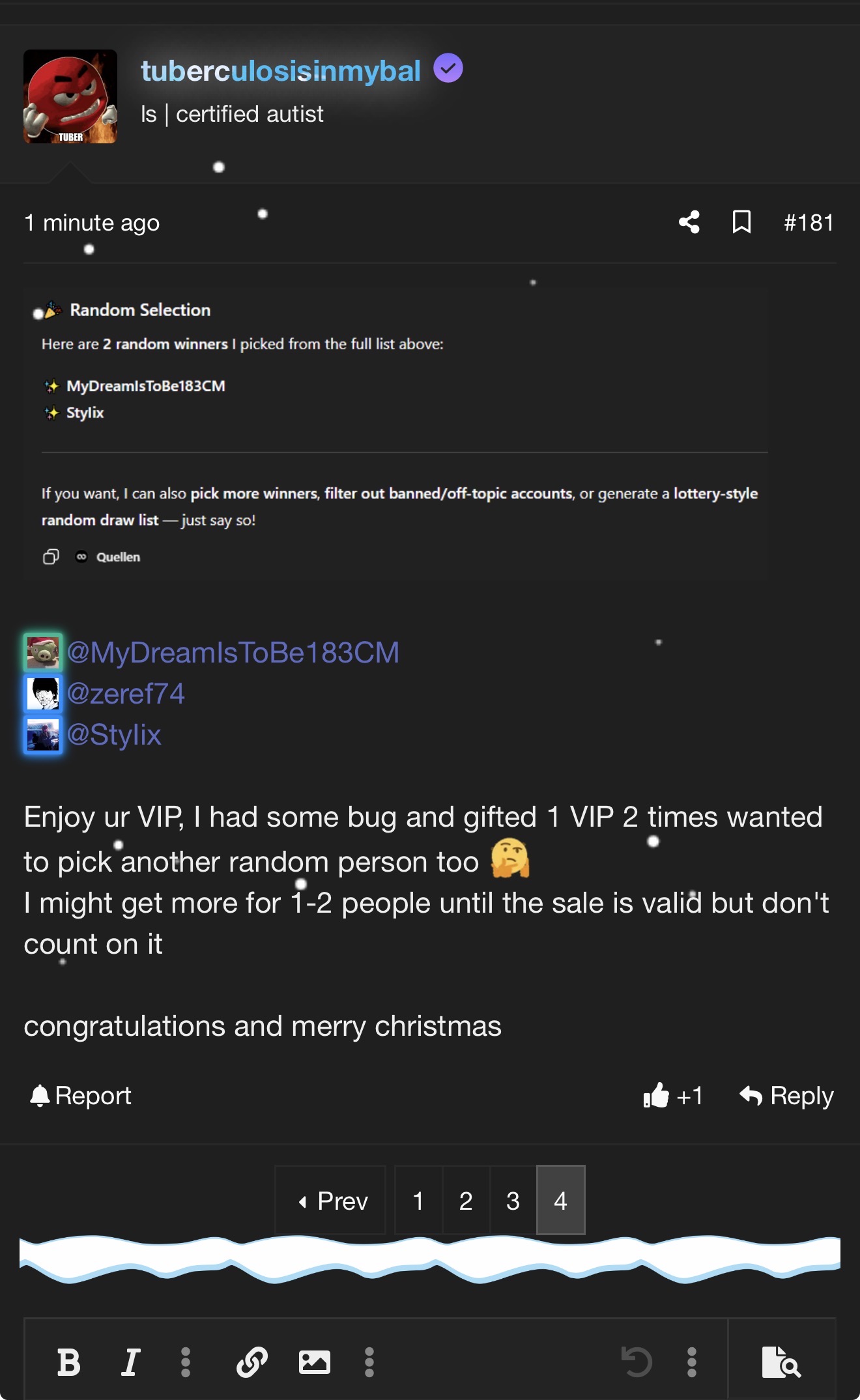Toggle bold formatting in editor
The width and height of the screenshot is (860, 1400).
click(x=68, y=1362)
